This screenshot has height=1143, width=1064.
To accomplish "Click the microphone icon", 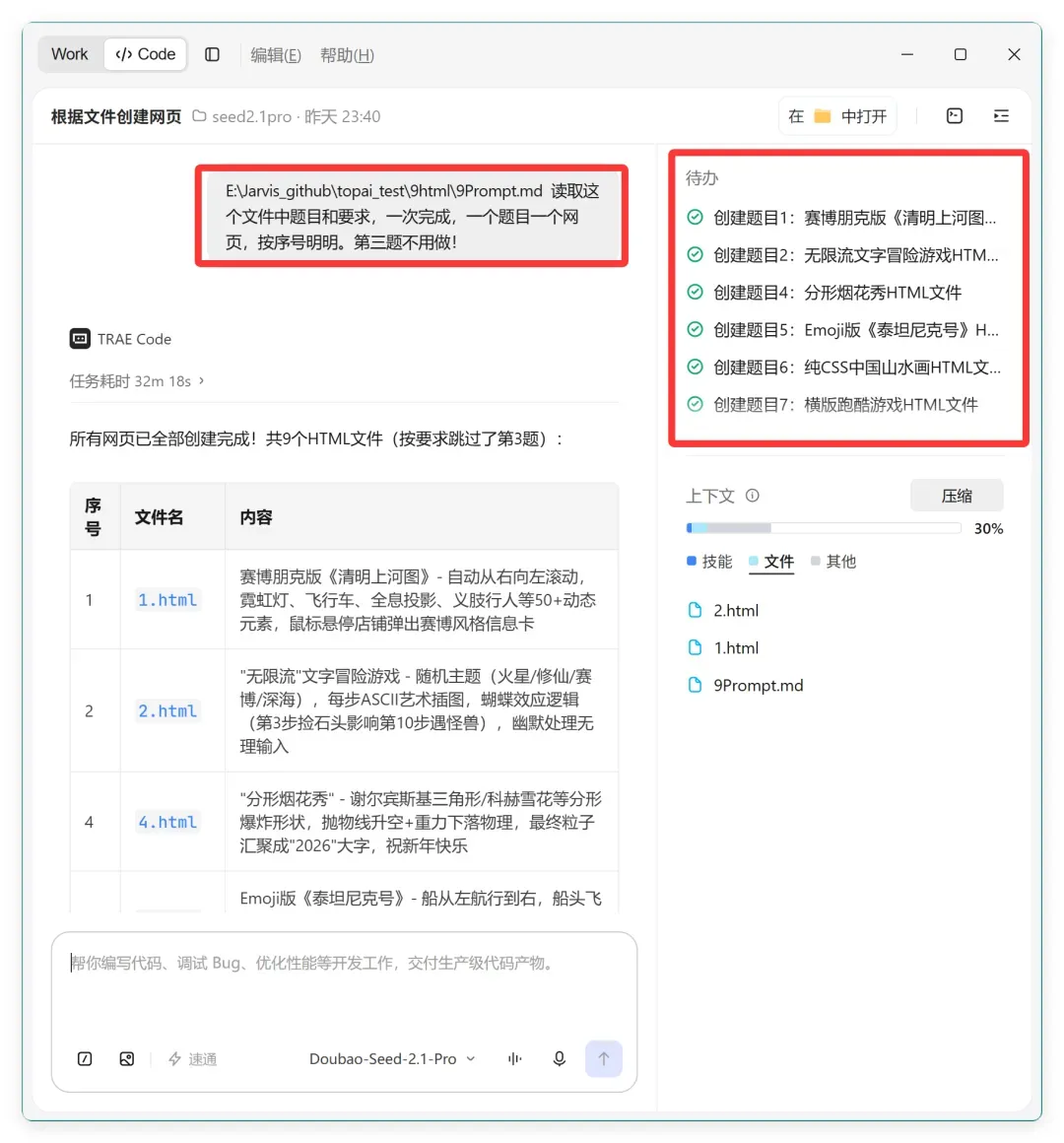I will pos(559,1058).
